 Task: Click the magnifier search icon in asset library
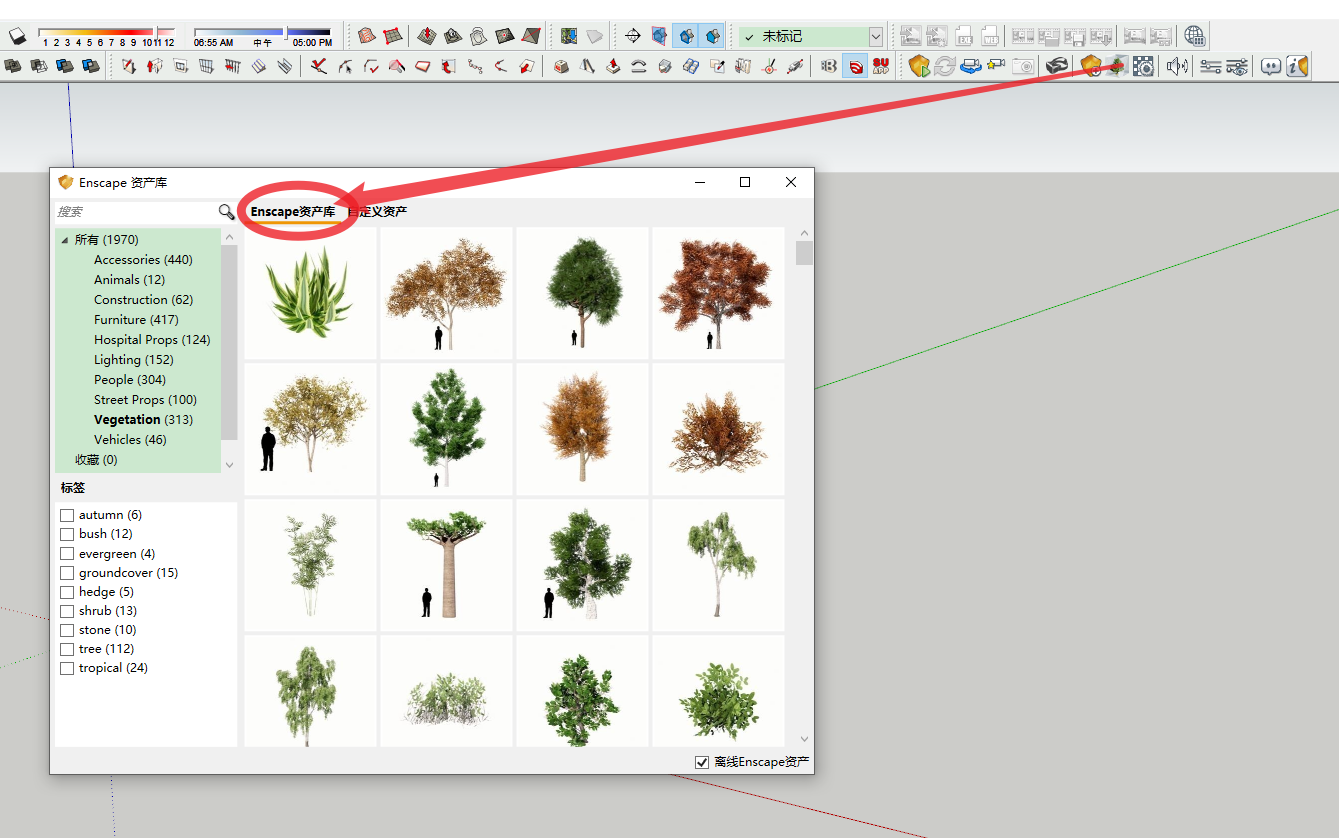(227, 212)
